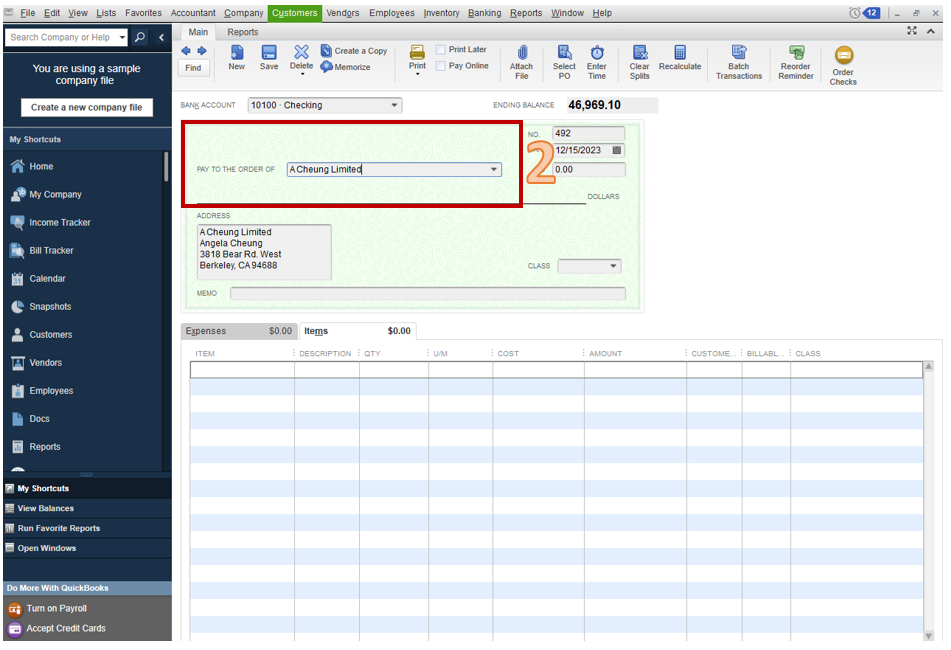The image size is (951, 650).
Task: Click Open Windows in sidebar
Action: point(47,549)
